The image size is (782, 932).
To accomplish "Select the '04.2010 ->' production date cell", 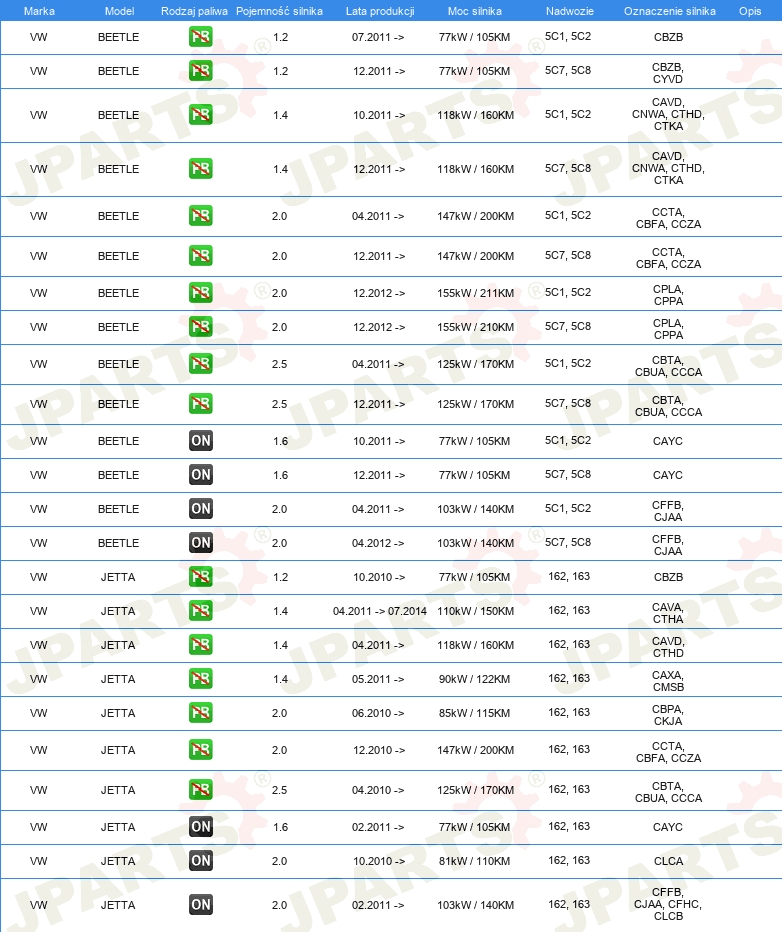I will [x=378, y=790].
